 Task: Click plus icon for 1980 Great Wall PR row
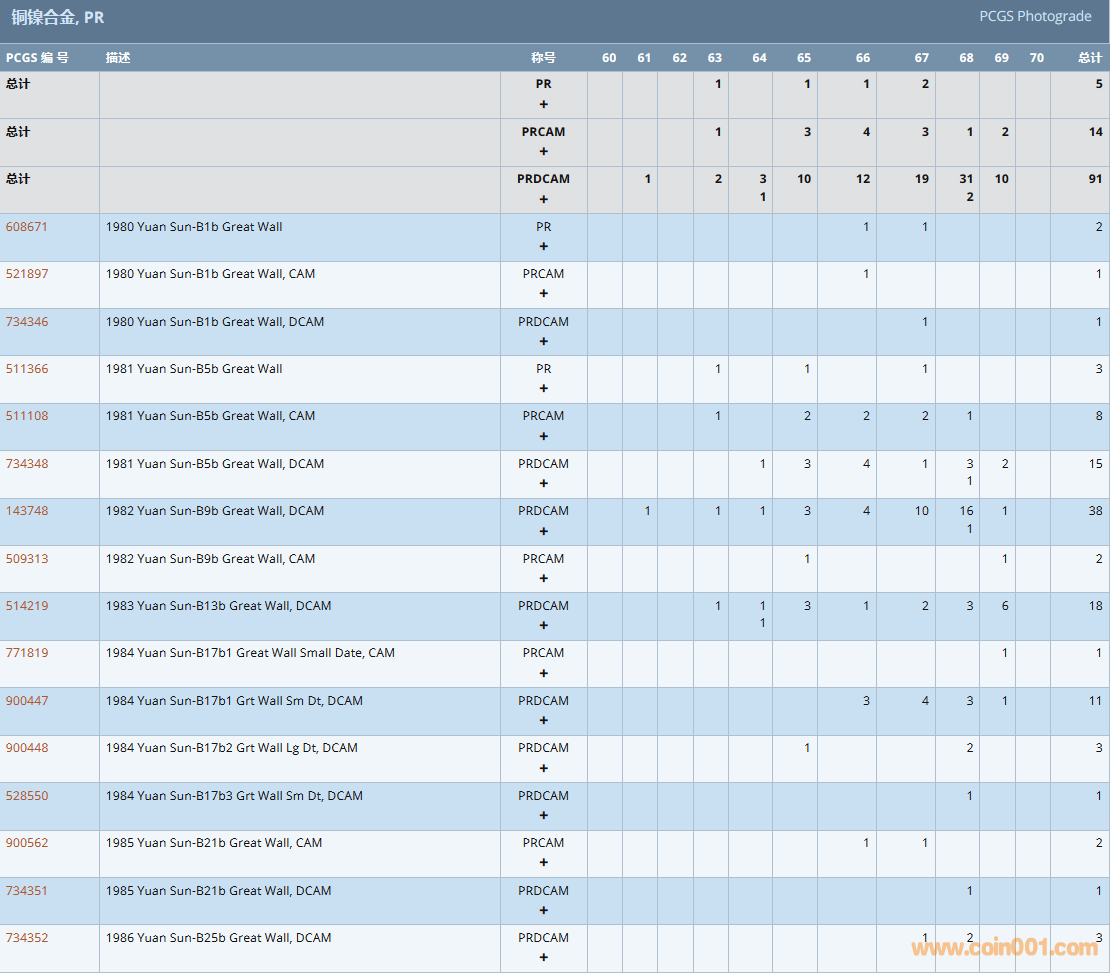tap(544, 246)
